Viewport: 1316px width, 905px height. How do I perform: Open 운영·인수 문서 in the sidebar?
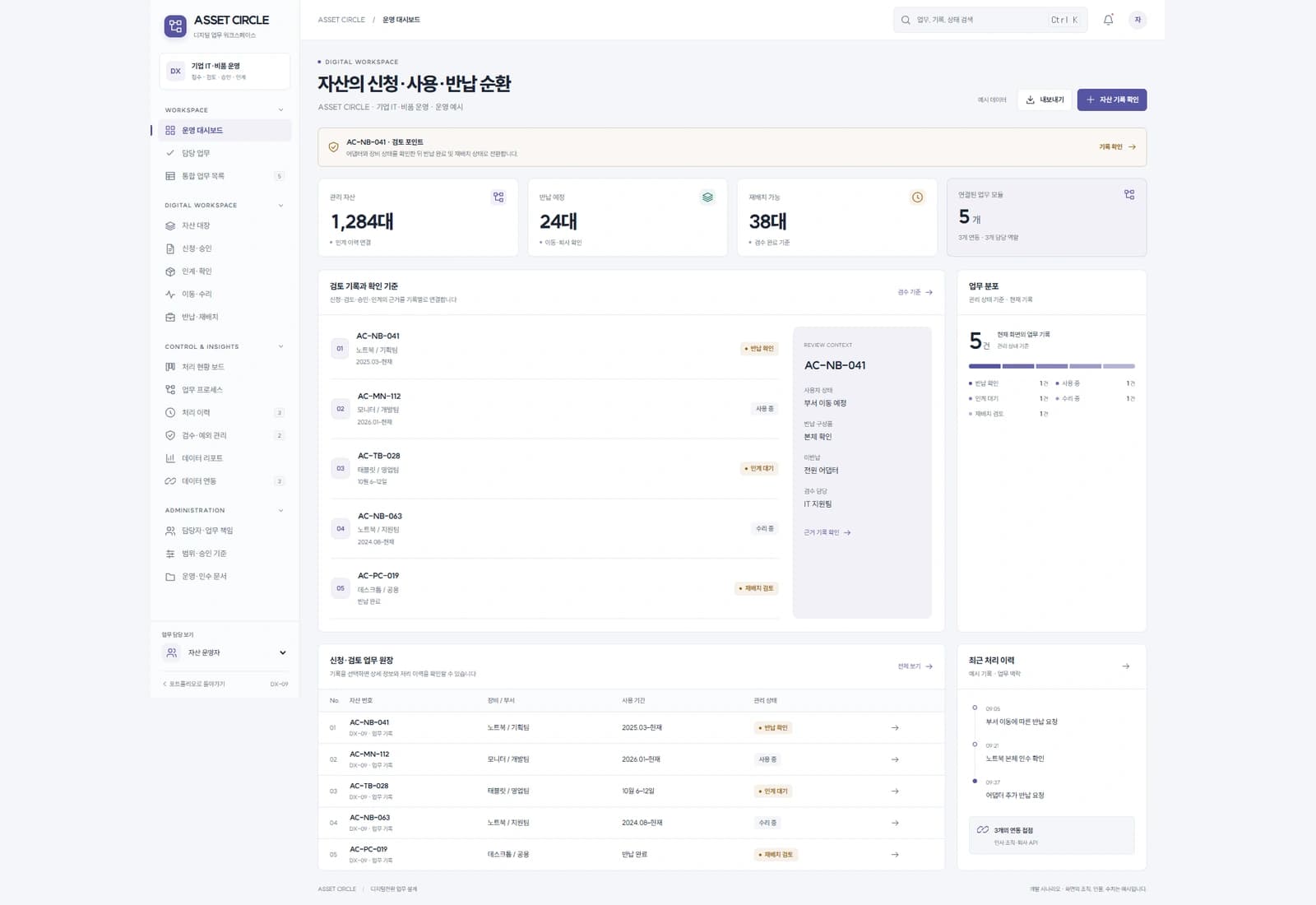(x=225, y=577)
